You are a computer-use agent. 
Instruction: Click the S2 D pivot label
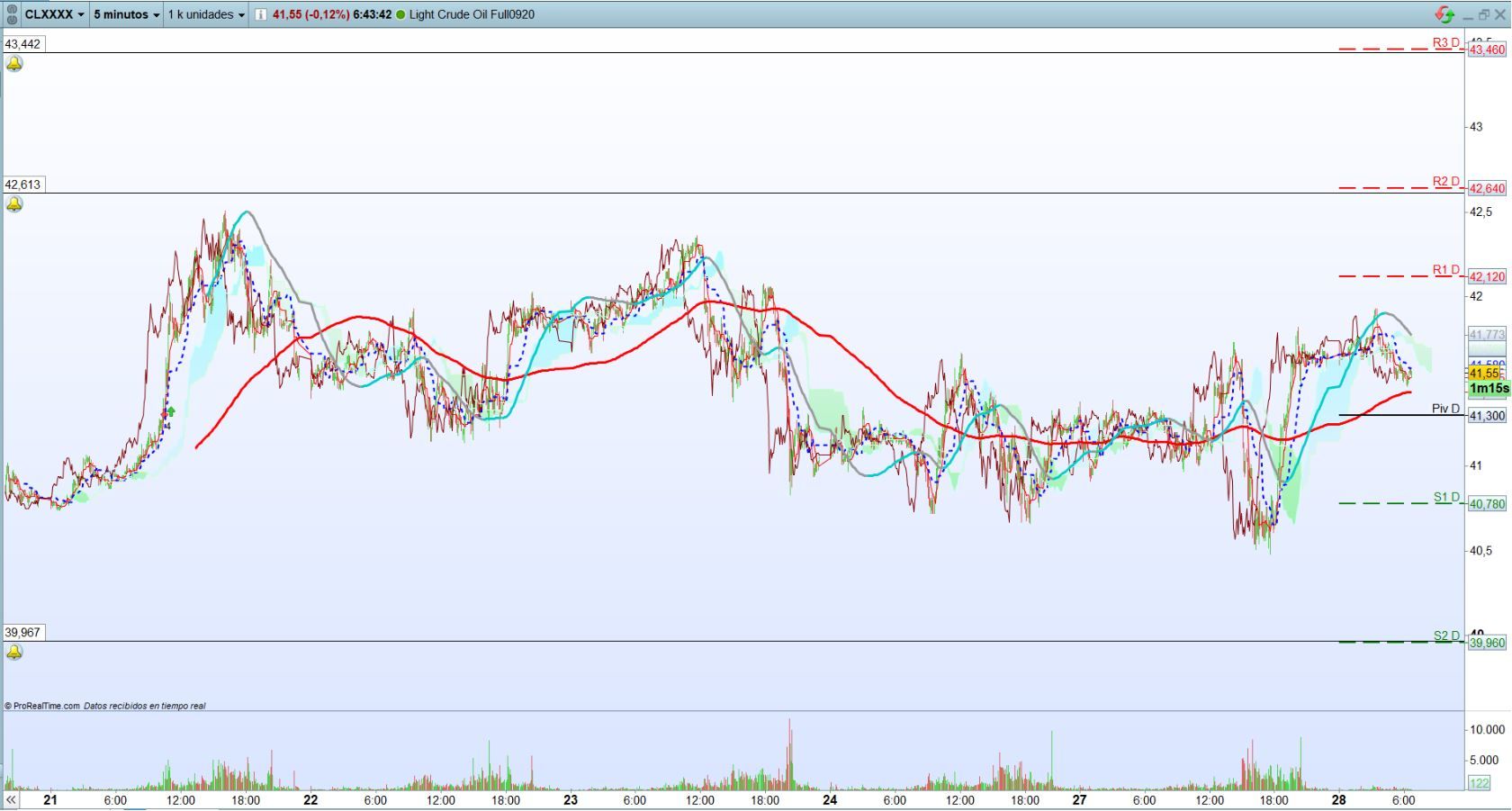[x=1446, y=635]
